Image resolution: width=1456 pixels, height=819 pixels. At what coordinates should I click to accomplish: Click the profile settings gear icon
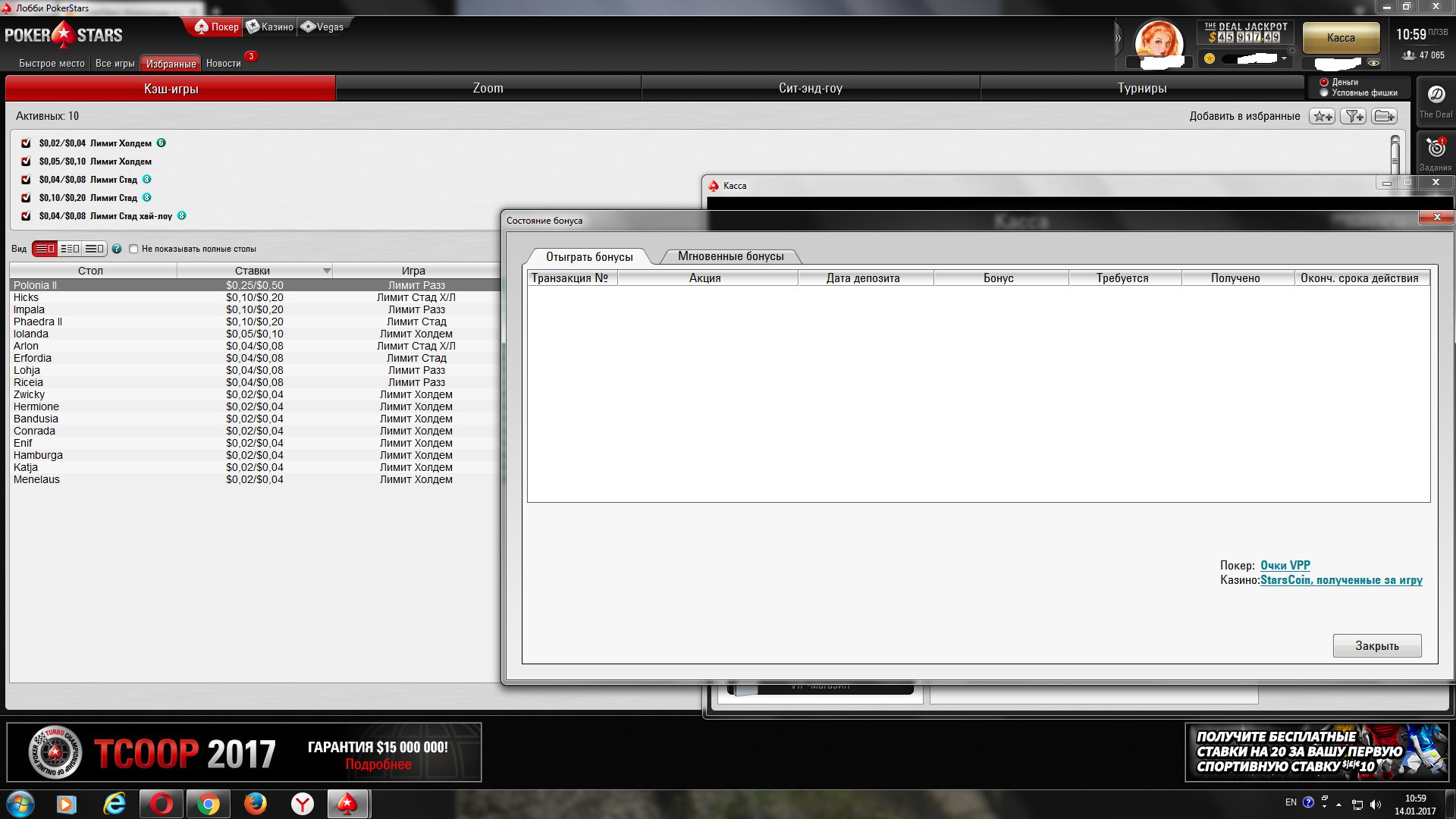1292,50
